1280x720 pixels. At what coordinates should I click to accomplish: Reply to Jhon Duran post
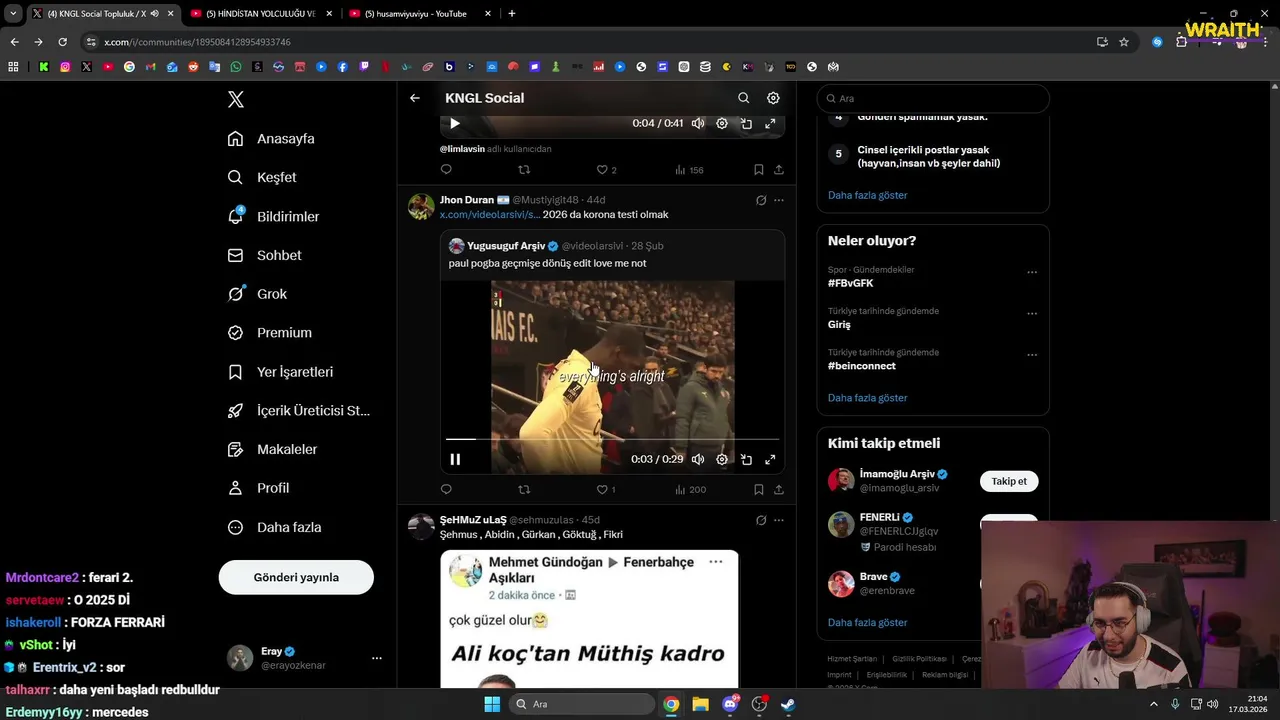pos(446,490)
